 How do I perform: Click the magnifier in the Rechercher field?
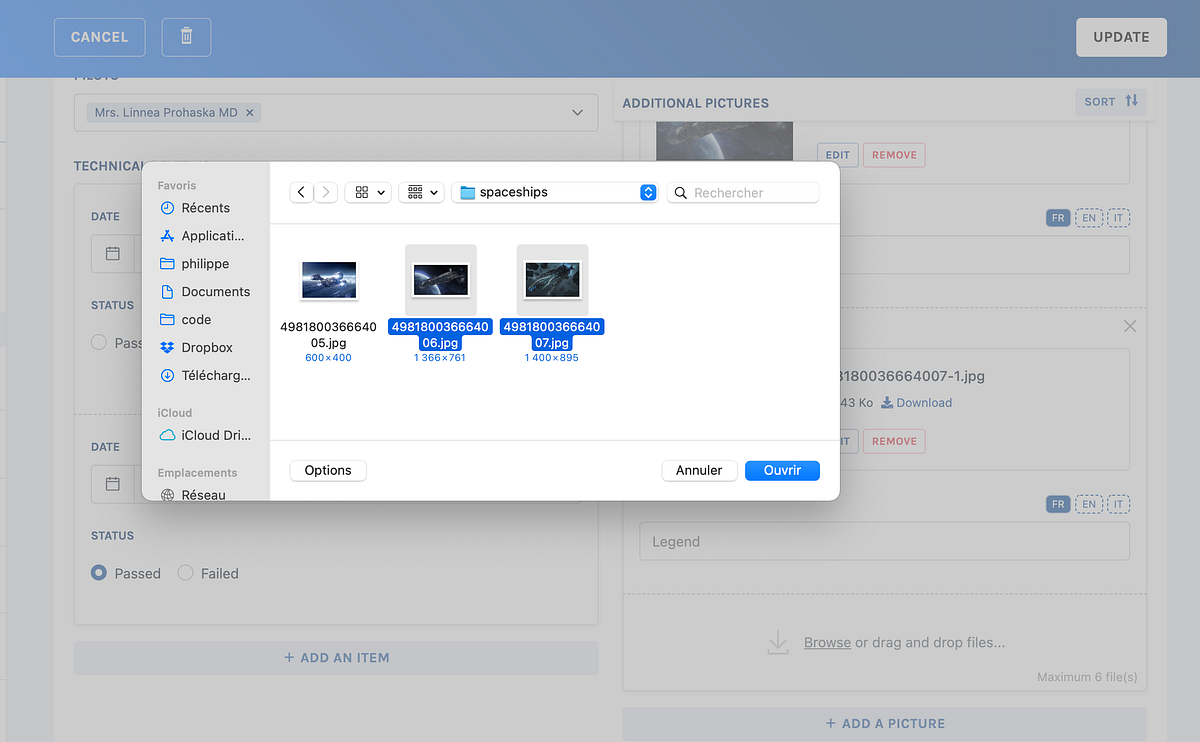[x=680, y=191]
